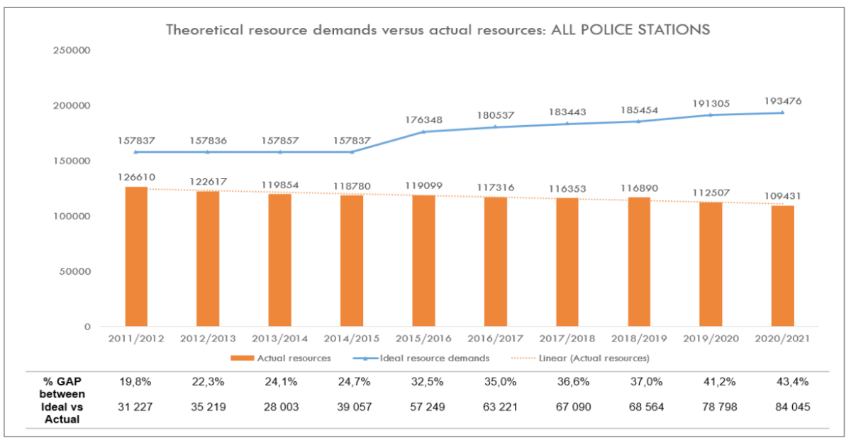Screen dimensions: 858x446
Task: Click the 118780 actual resources data label
Action: coord(351,187)
